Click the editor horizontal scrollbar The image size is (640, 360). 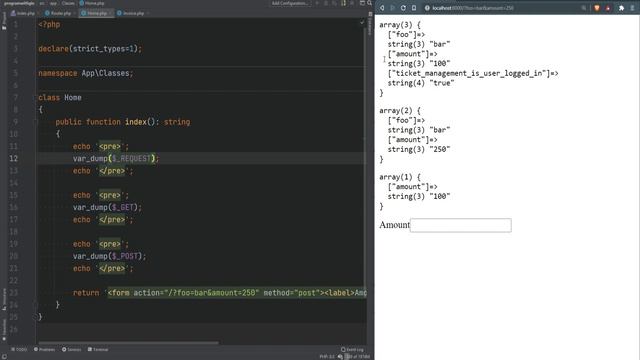(129, 343)
